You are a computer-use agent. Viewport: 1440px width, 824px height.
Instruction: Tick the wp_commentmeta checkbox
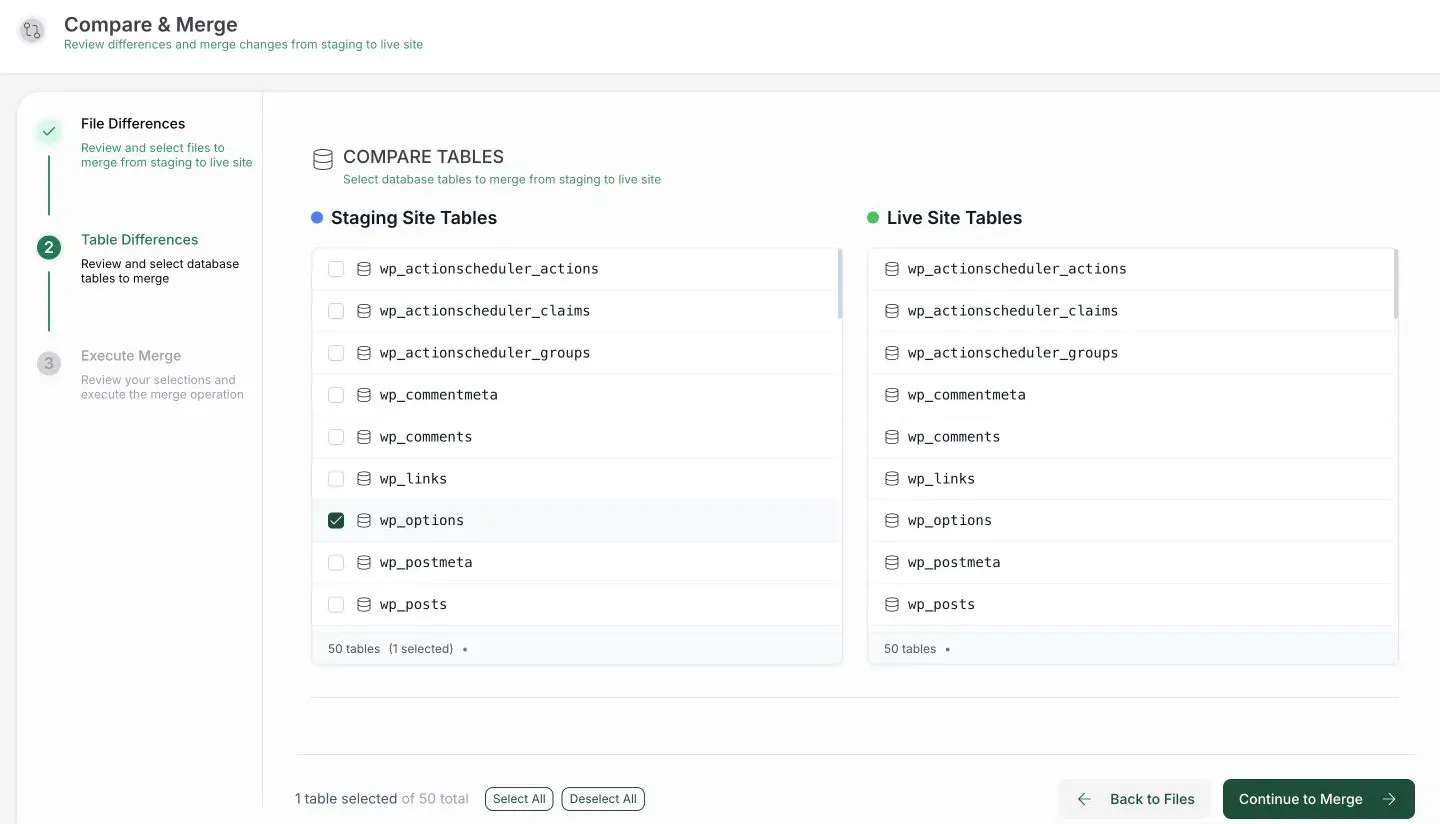[x=336, y=395]
